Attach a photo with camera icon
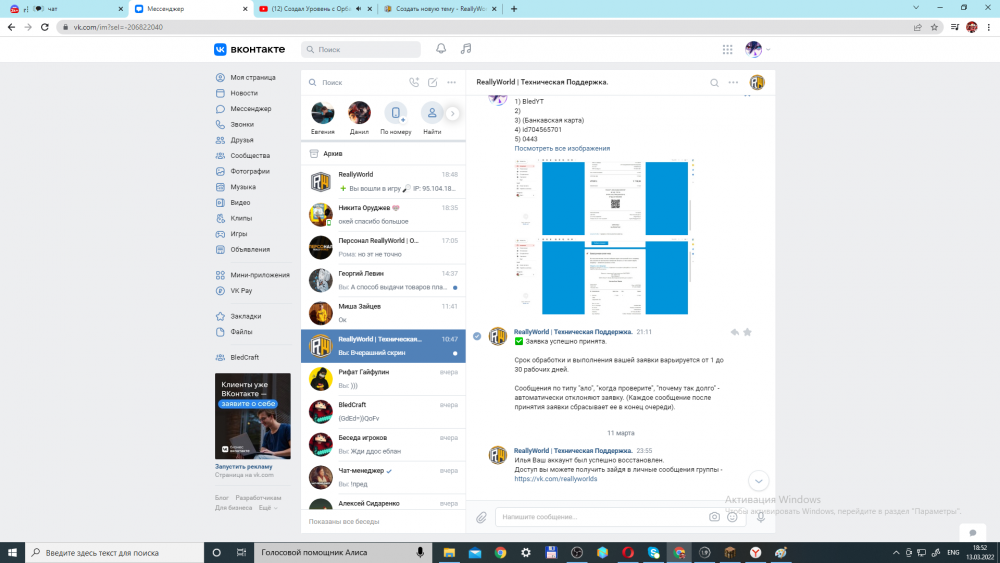 [714, 517]
